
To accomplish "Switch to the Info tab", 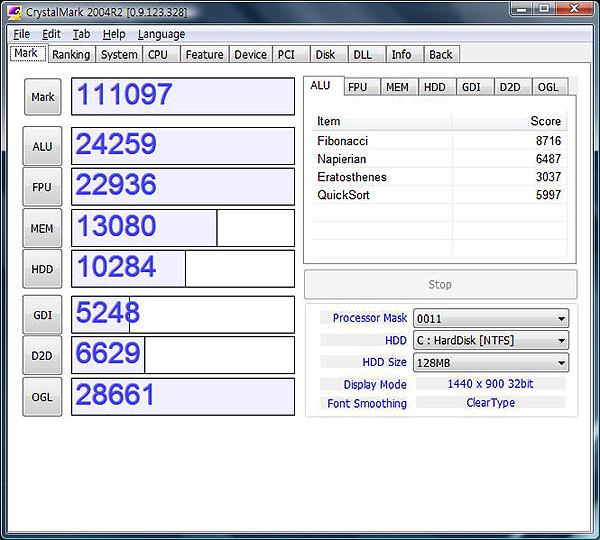I will pyautogui.click(x=404, y=54).
